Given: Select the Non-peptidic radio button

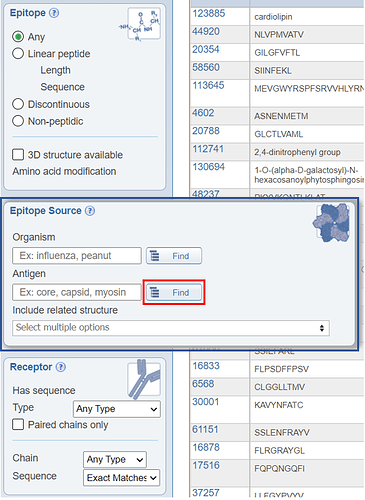Looking at the screenshot, I should (x=18, y=121).
